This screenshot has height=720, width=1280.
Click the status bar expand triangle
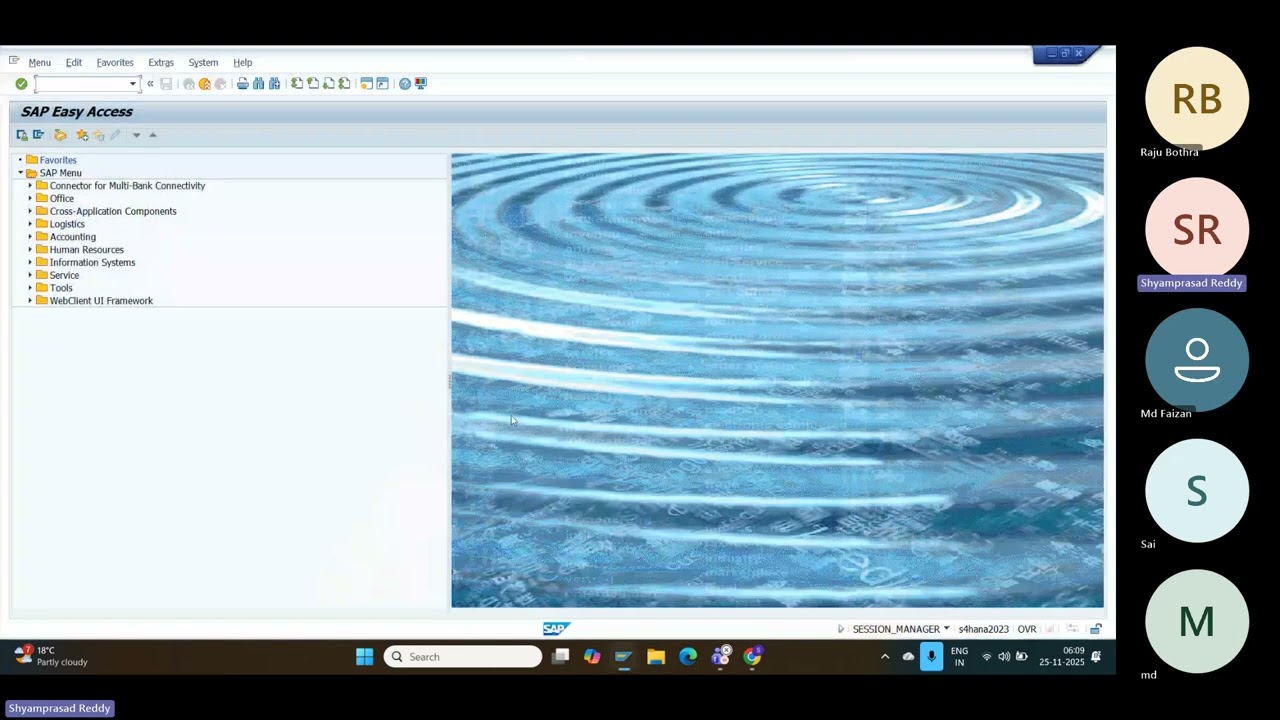point(840,629)
